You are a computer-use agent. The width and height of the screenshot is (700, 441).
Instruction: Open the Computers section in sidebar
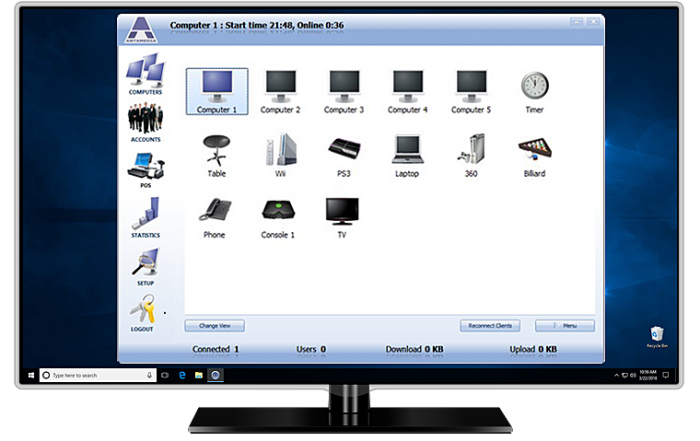[x=146, y=74]
